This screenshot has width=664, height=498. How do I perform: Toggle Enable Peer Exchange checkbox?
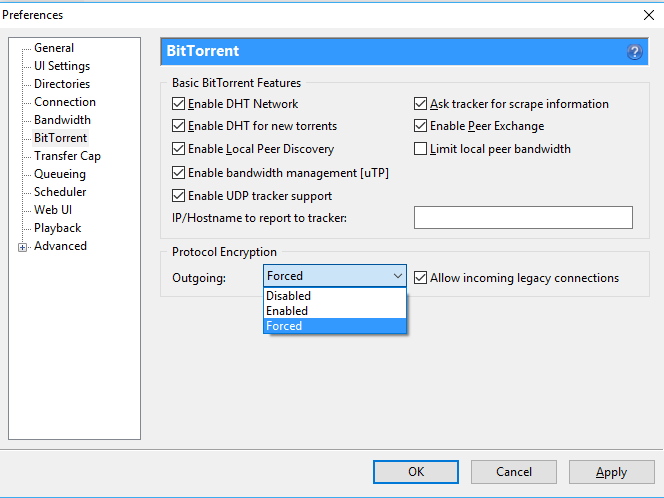pos(420,126)
